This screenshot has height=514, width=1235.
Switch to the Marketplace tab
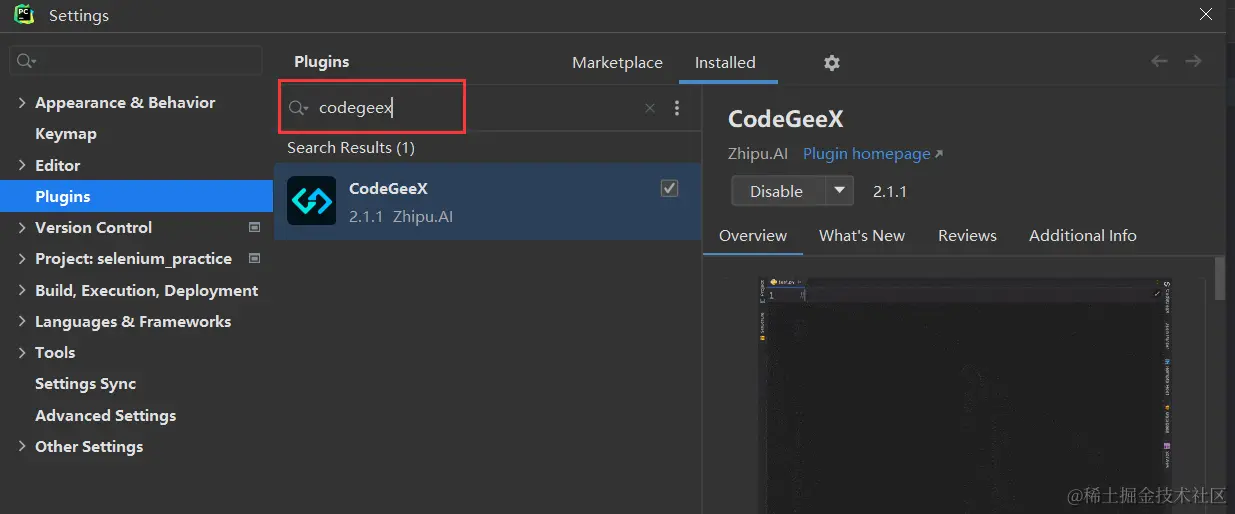[x=617, y=62]
